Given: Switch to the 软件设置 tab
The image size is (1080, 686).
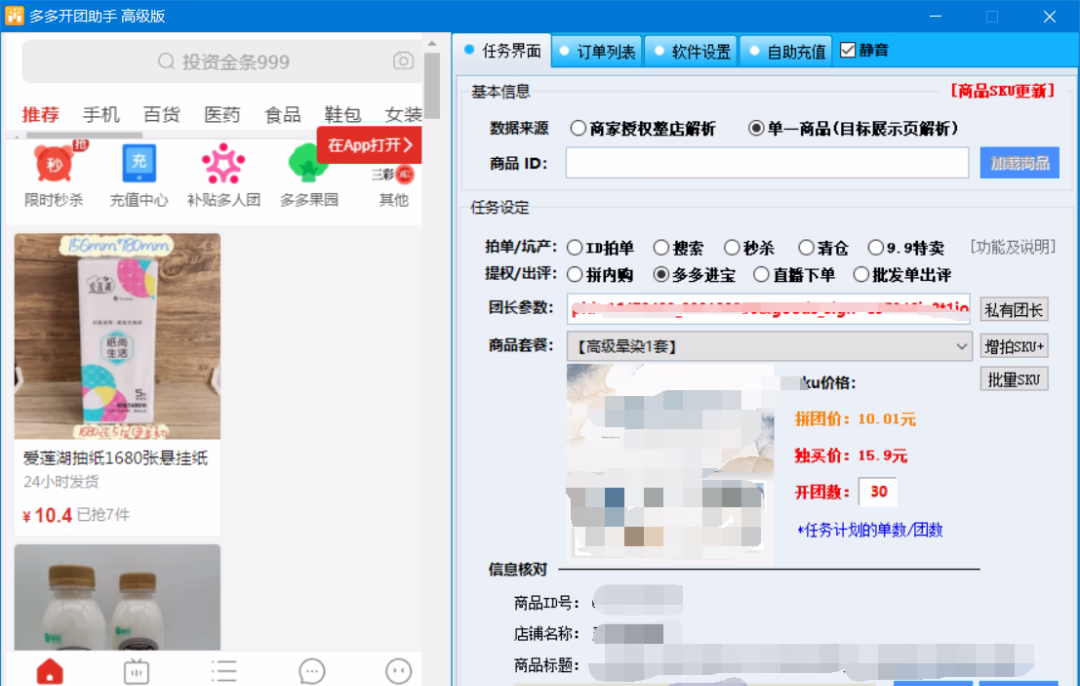Looking at the screenshot, I should coord(695,50).
